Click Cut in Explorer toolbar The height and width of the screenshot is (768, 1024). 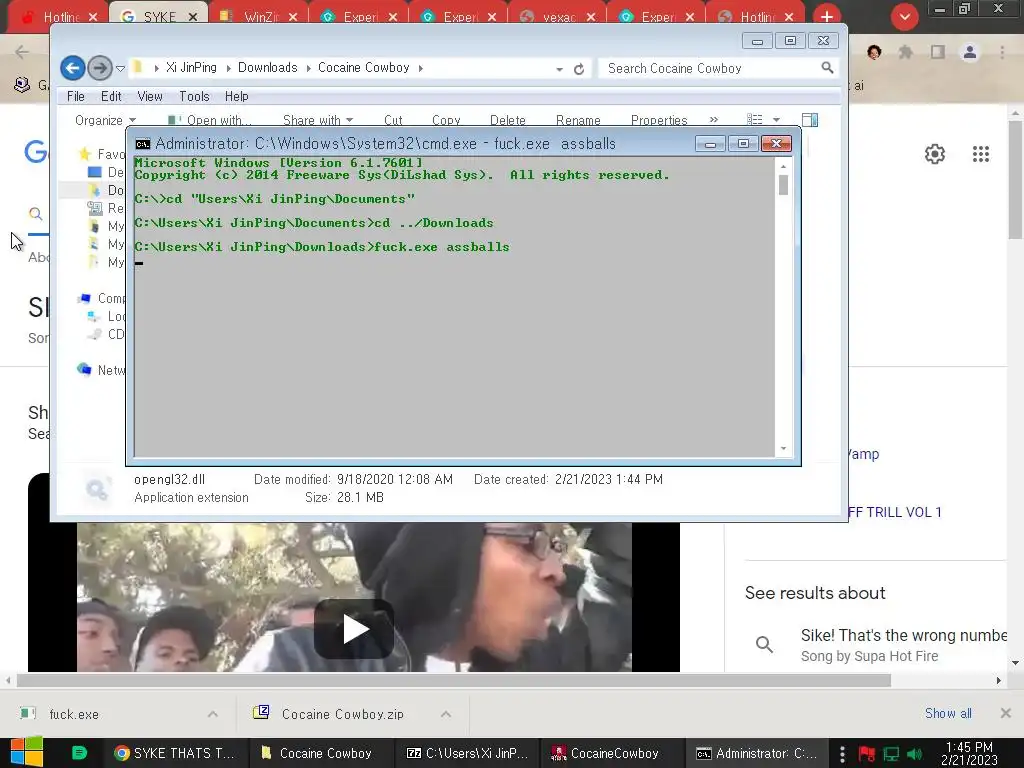[x=393, y=120]
